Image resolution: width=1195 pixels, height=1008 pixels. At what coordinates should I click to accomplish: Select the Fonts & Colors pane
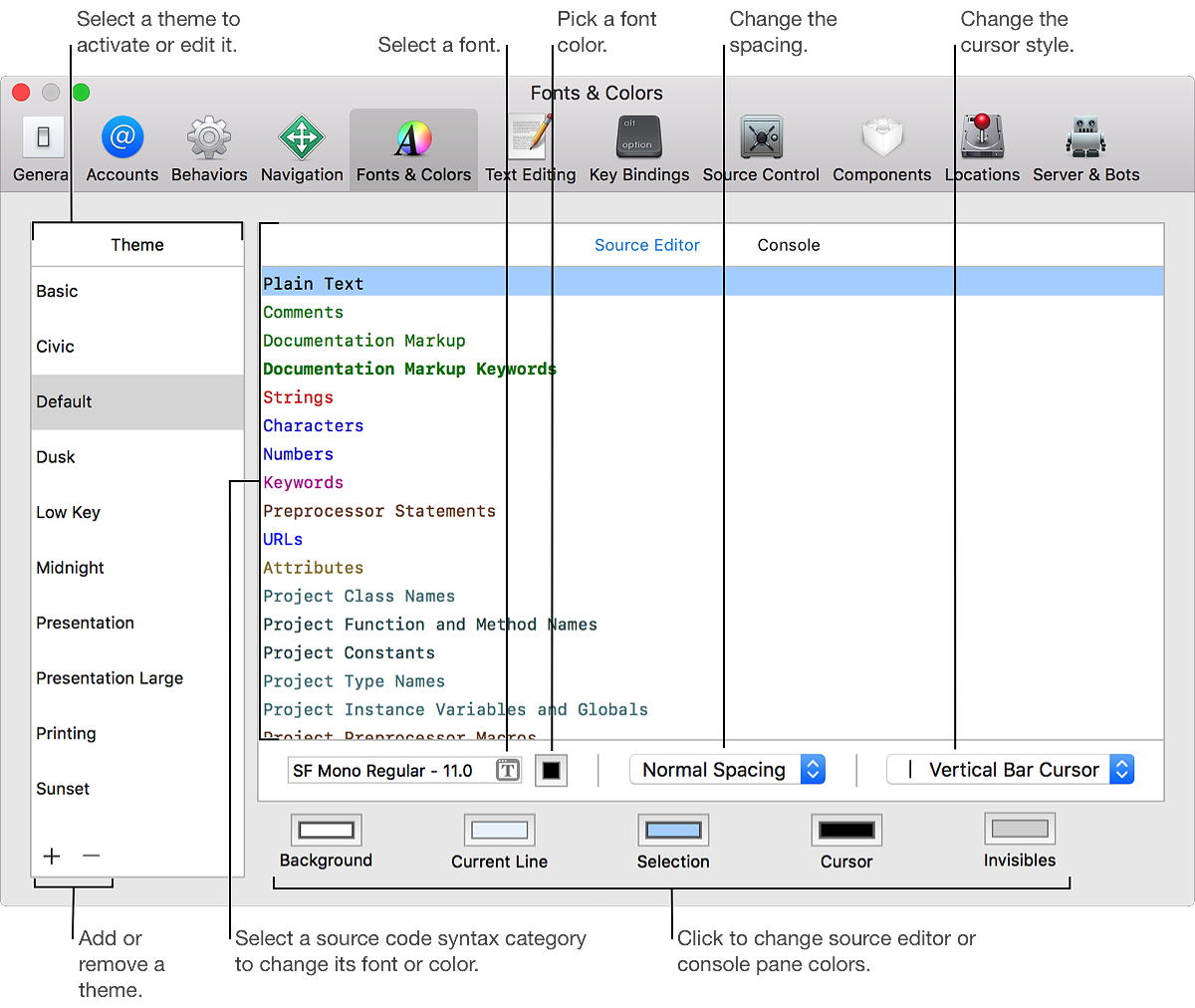(413, 149)
